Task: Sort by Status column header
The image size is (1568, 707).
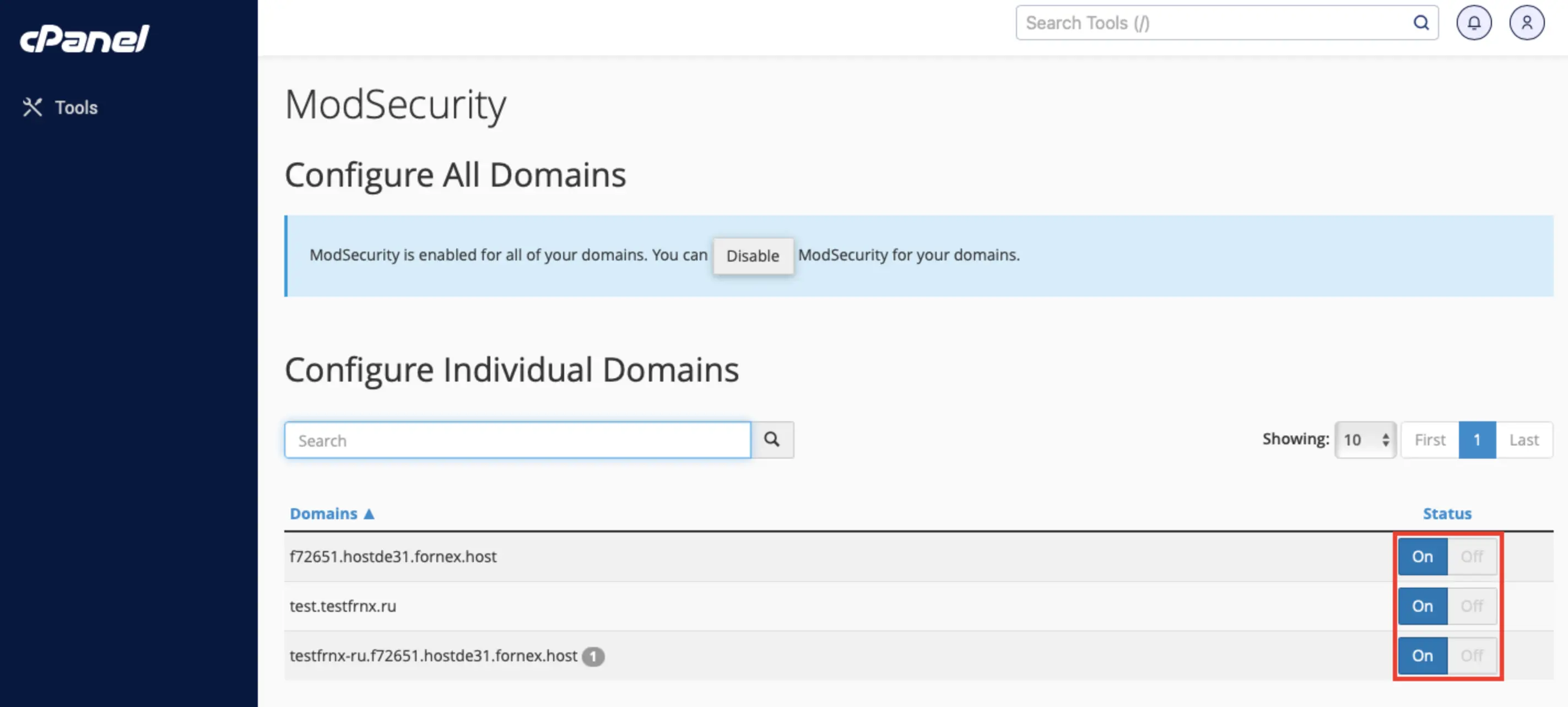Action: pyautogui.click(x=1447, y=514)
